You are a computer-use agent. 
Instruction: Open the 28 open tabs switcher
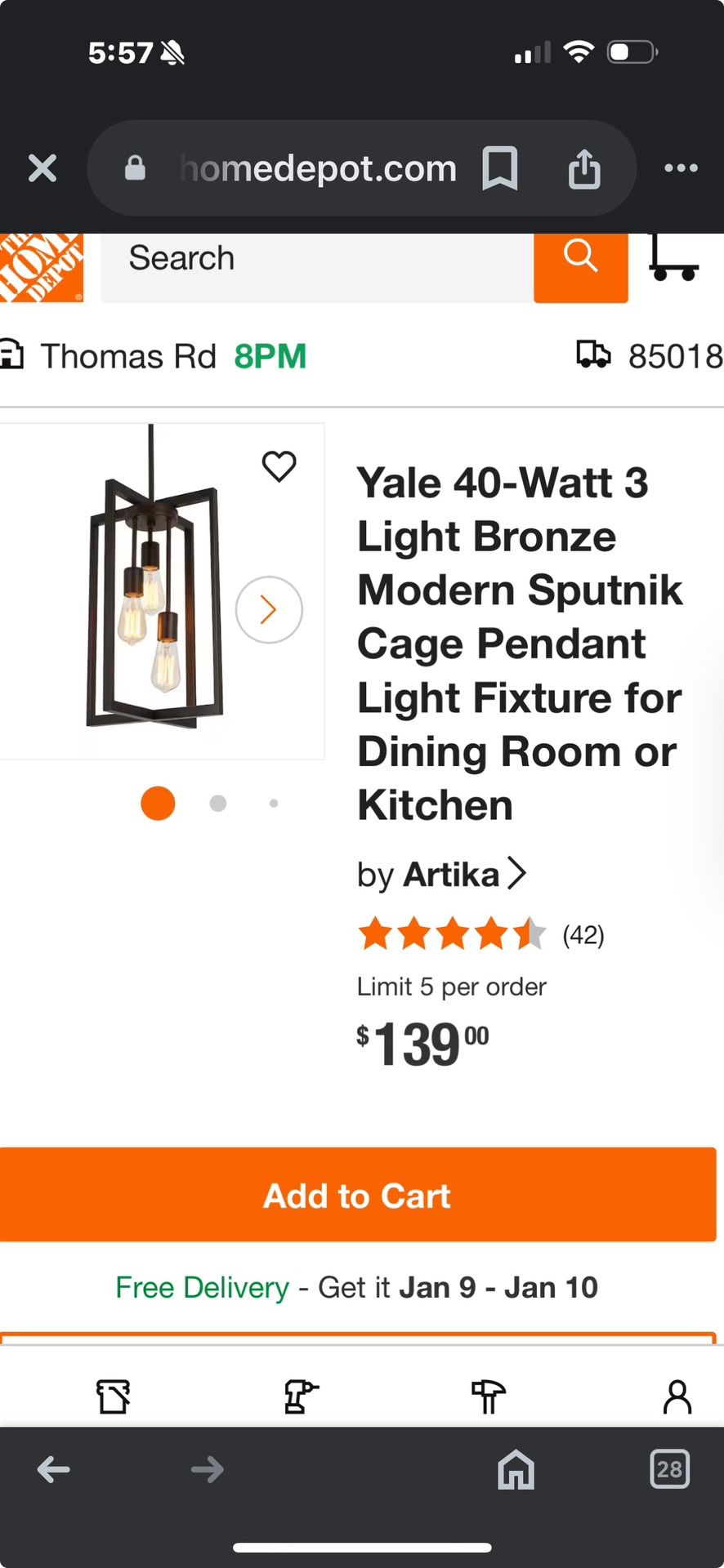[669, 1469]
